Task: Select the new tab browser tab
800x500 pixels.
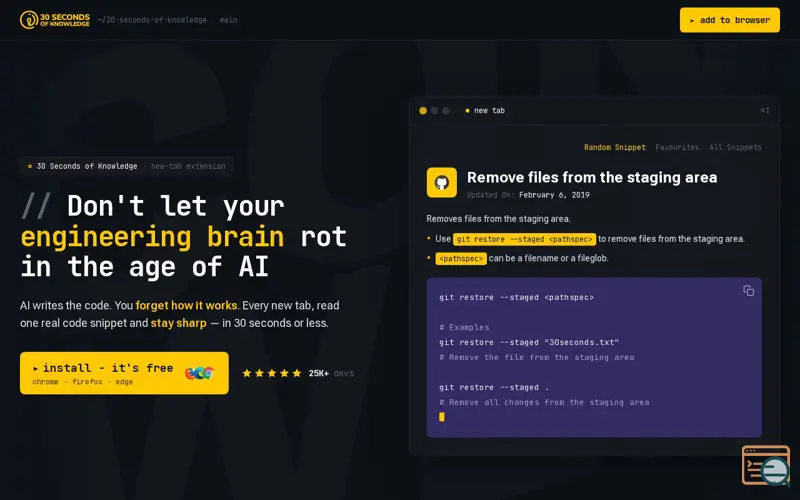Action: [x=485, y=111]
